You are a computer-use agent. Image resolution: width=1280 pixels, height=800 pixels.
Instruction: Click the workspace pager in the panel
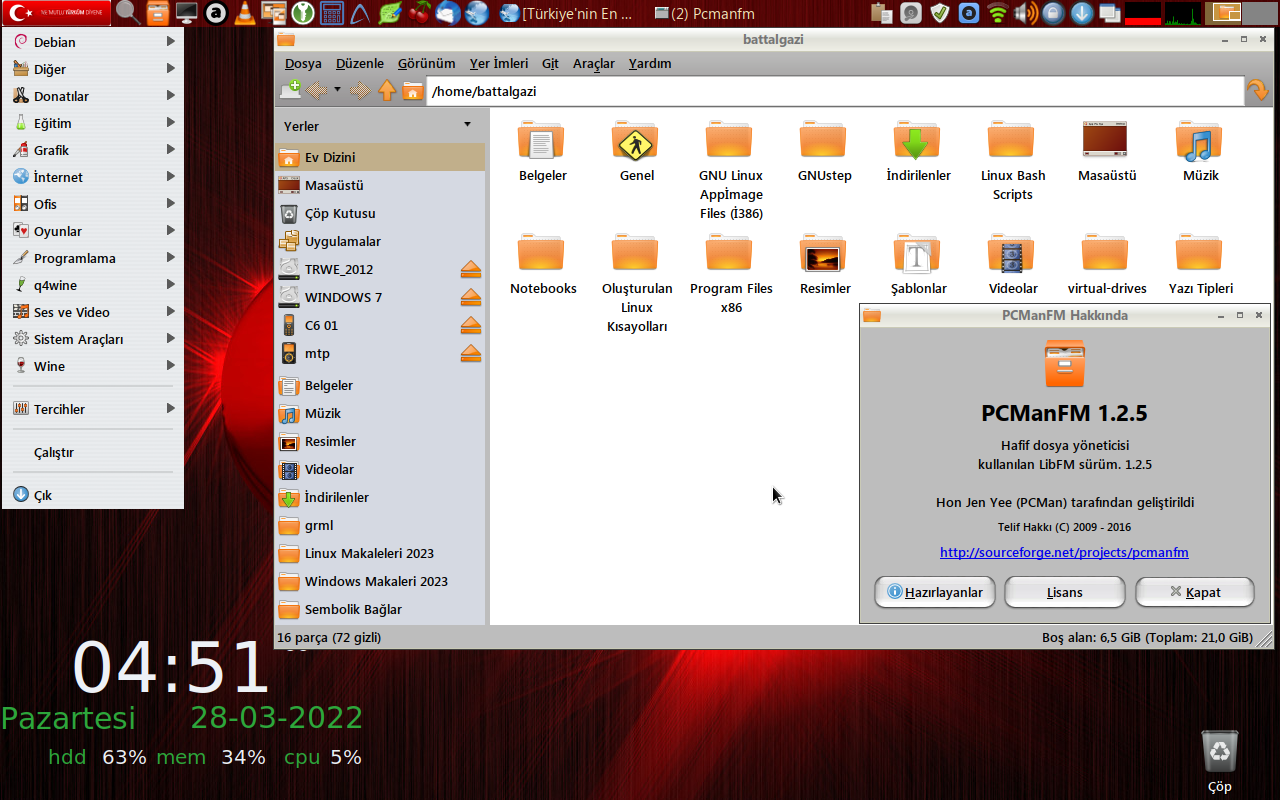1242,13
